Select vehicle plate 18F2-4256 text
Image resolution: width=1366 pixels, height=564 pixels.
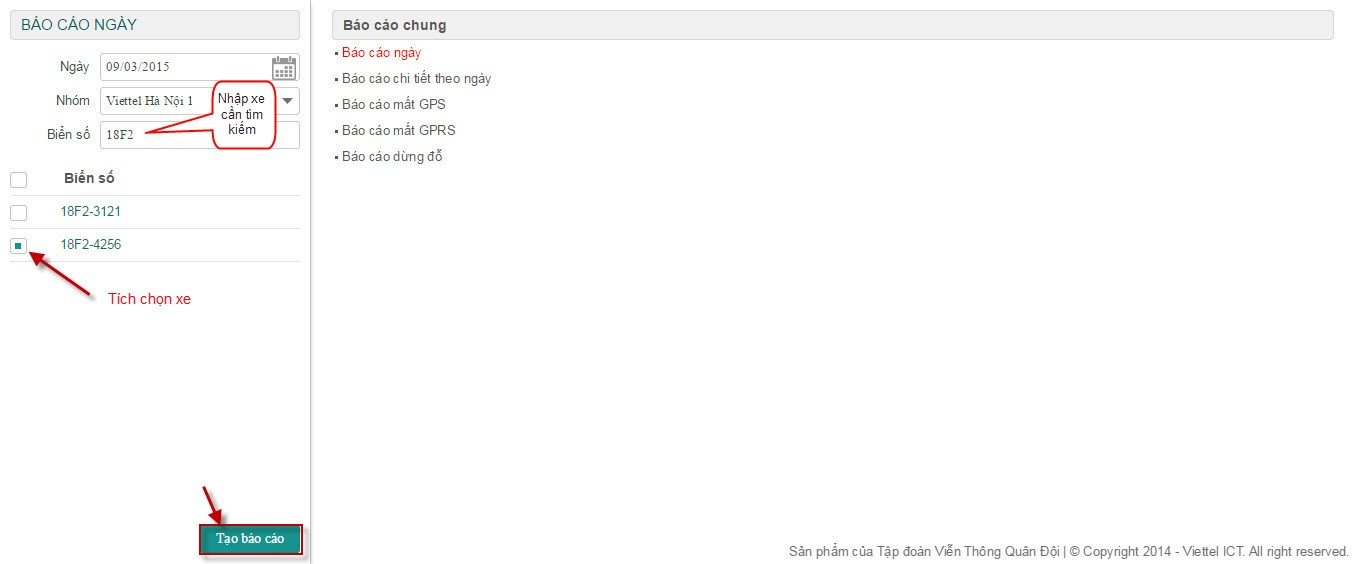click(x=91, y=245)
